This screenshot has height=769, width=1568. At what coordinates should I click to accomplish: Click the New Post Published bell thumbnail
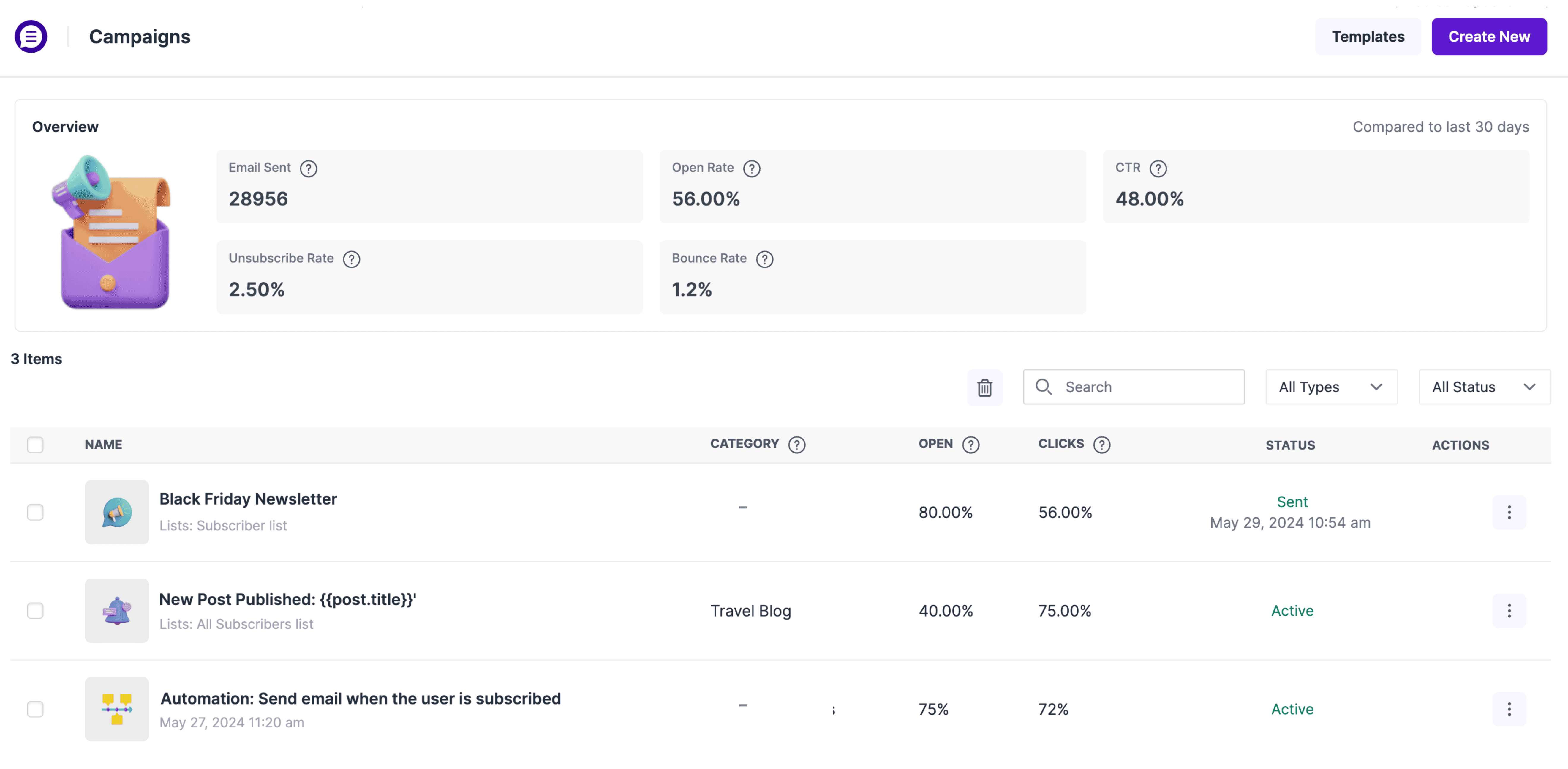pos(117,611)
